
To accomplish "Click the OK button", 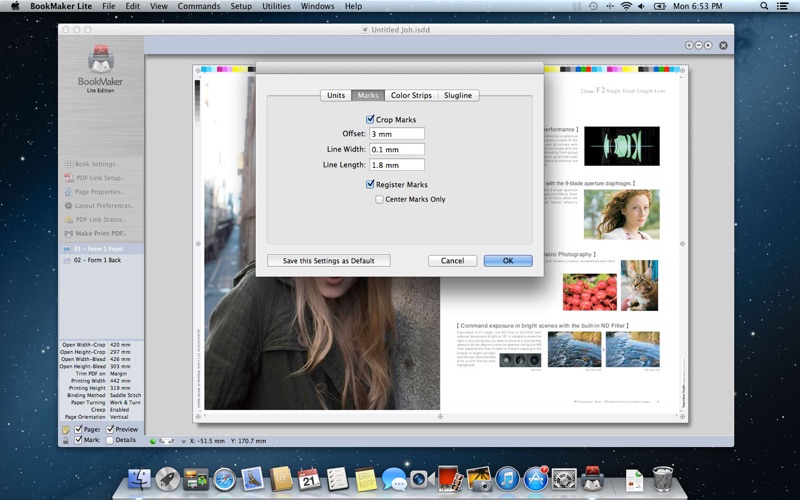I will tap(507, 261).
